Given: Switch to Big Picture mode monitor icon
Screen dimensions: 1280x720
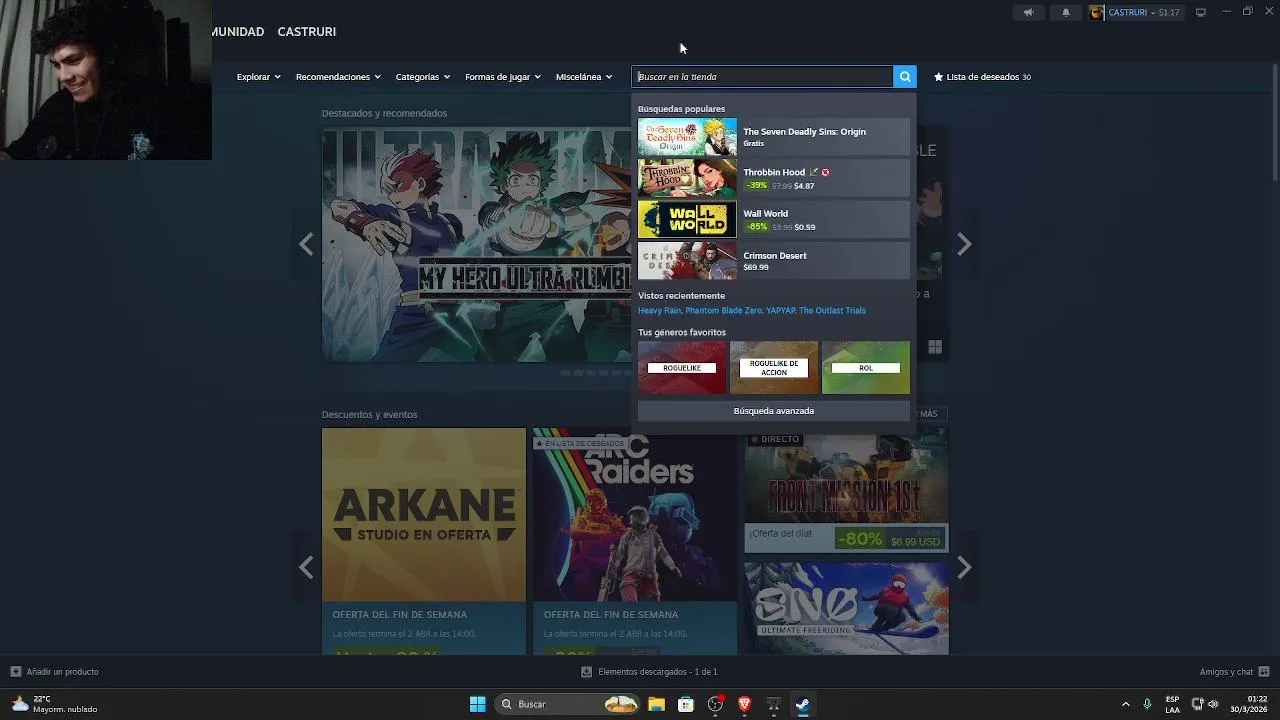Looking at the screenshot, I should click(1201, 12).
